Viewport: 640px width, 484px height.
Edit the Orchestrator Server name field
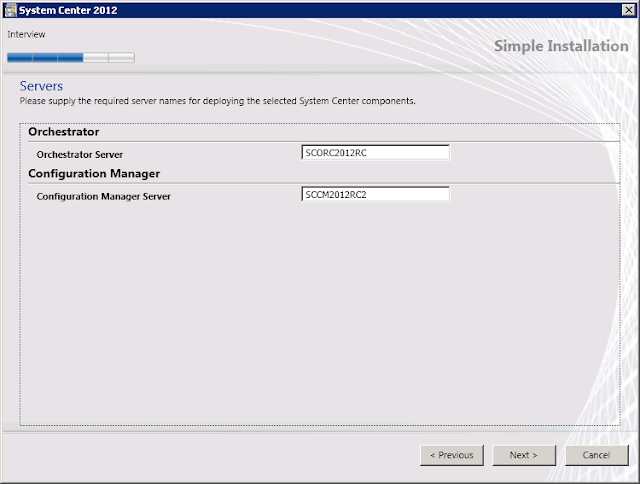[x=376, y=153]
